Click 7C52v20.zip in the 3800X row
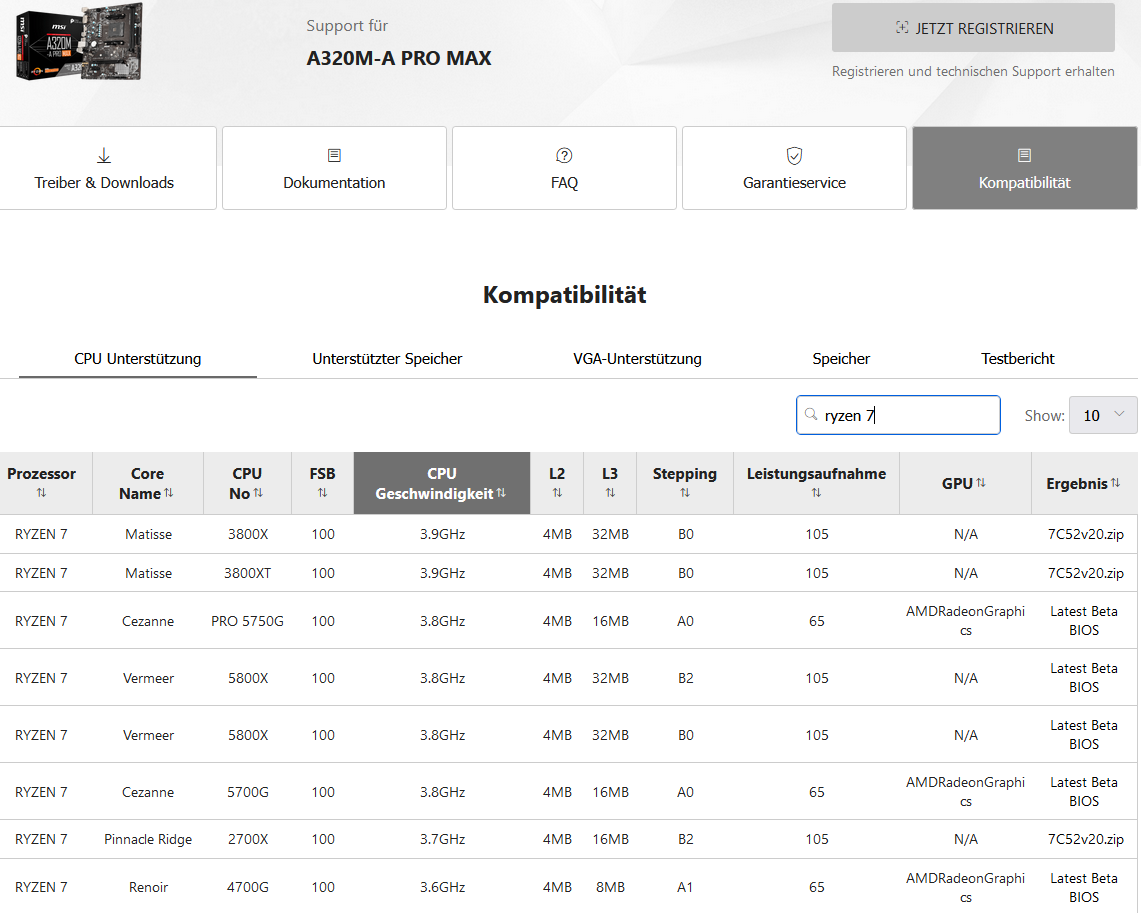 tap(1085, 534)
